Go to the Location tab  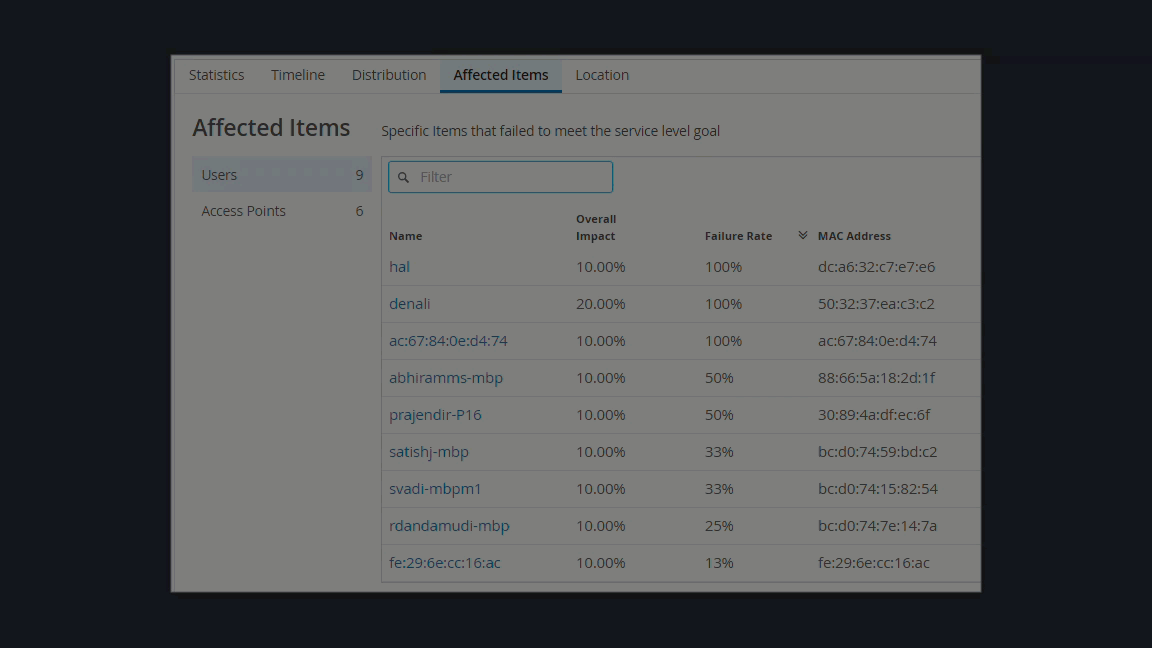602,75
